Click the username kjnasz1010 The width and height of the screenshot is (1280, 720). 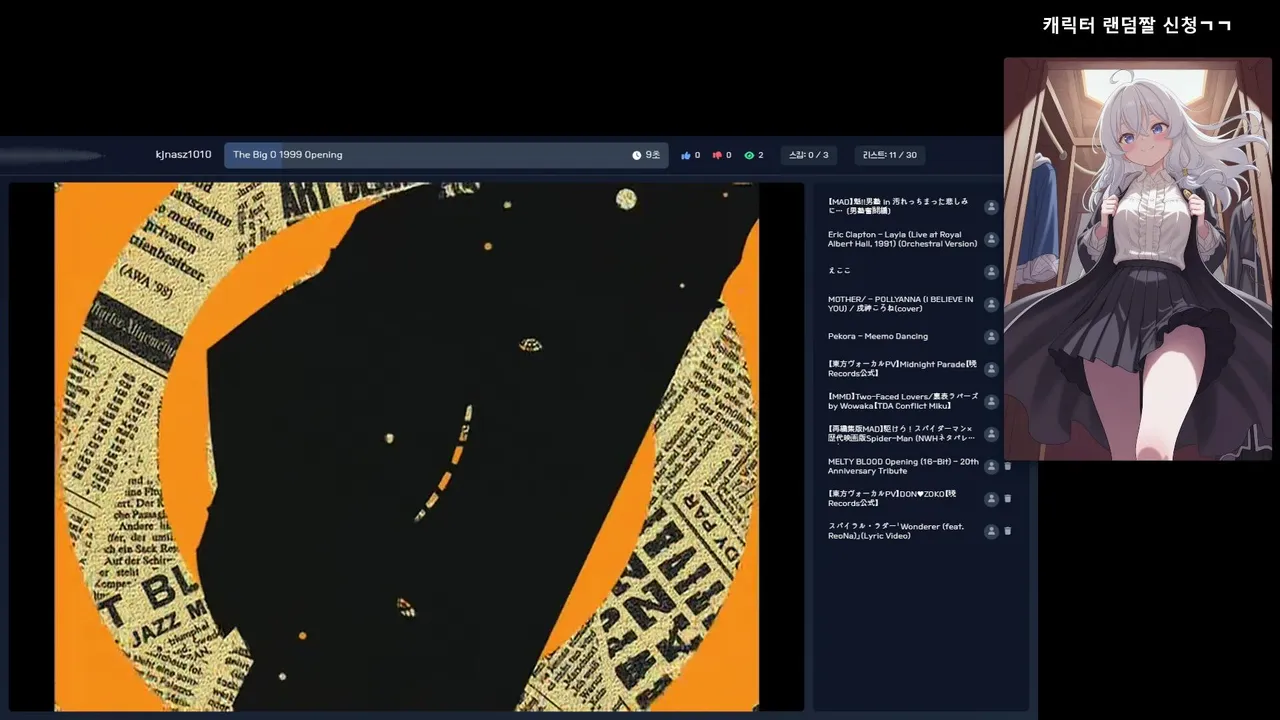point(183,155)
